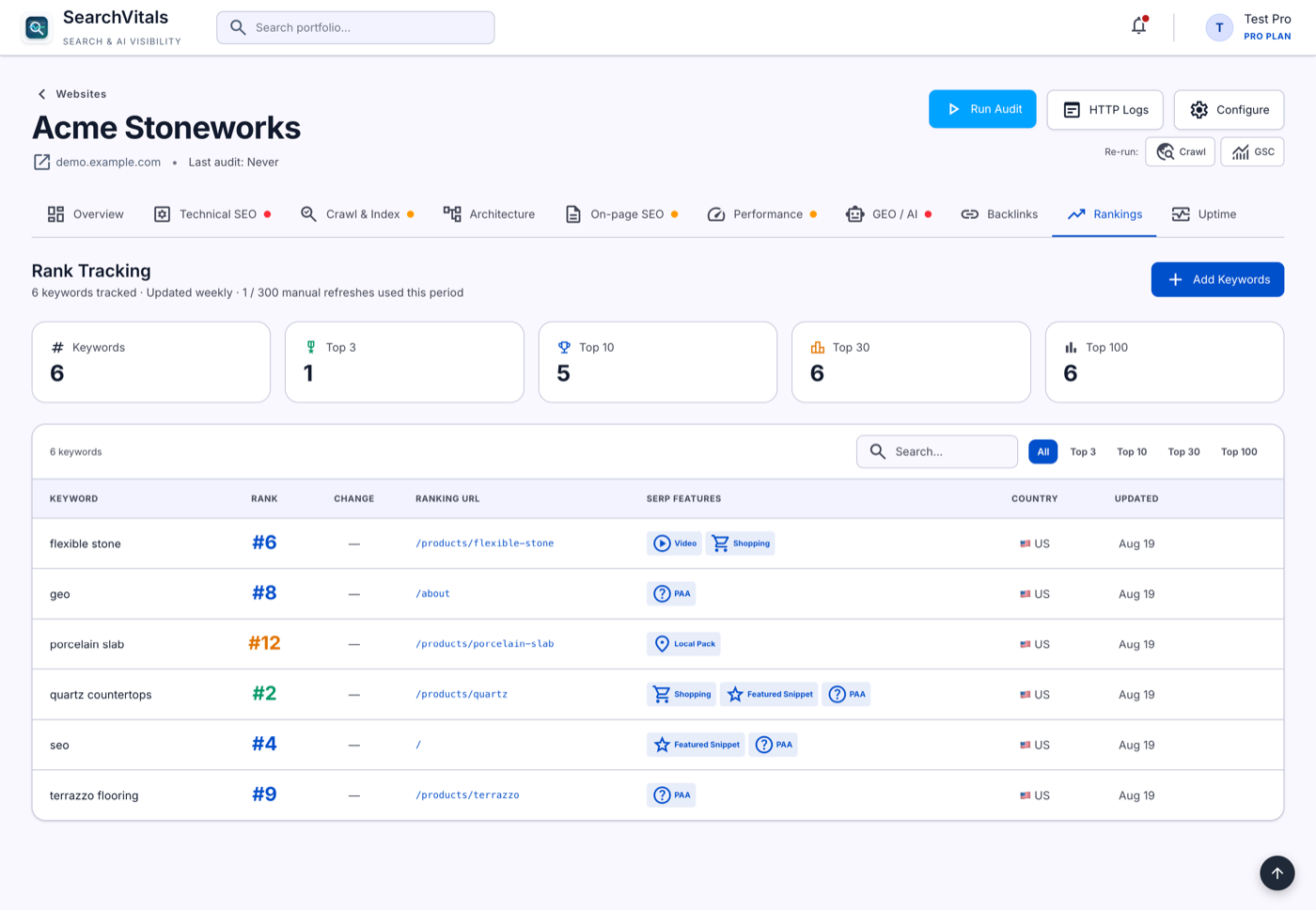
Task: Open external link icon beside demo.example.com
Action: (41, 162)
